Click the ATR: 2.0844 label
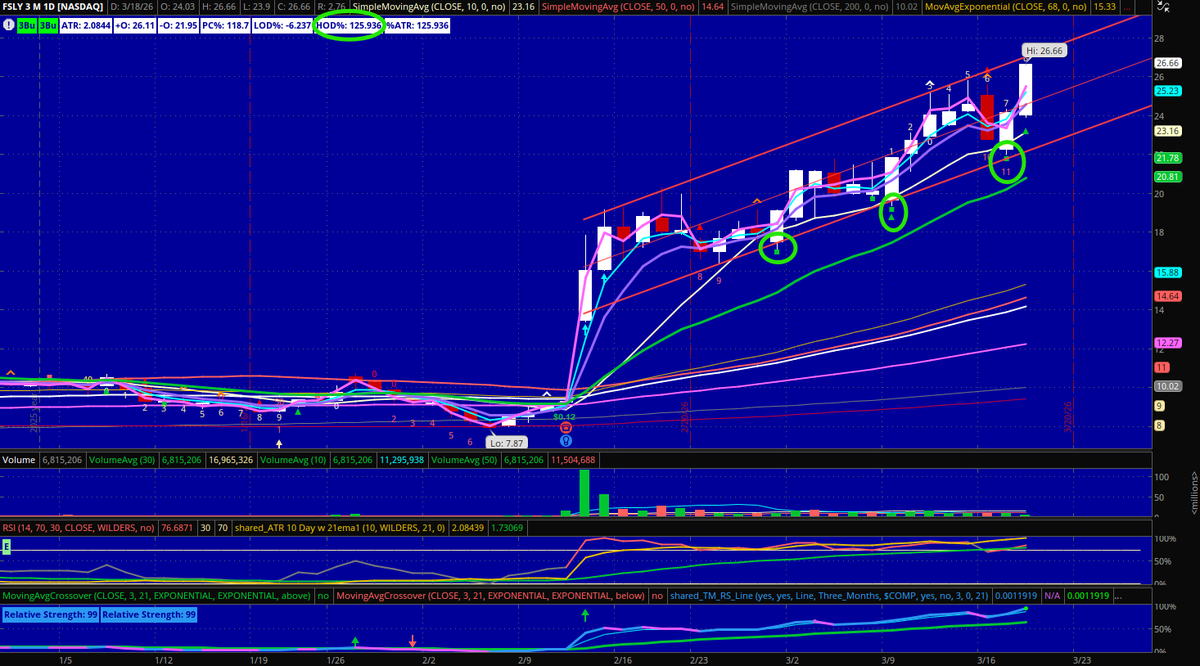This screenshot has height=666, width=1200. [x=85, y=25]
